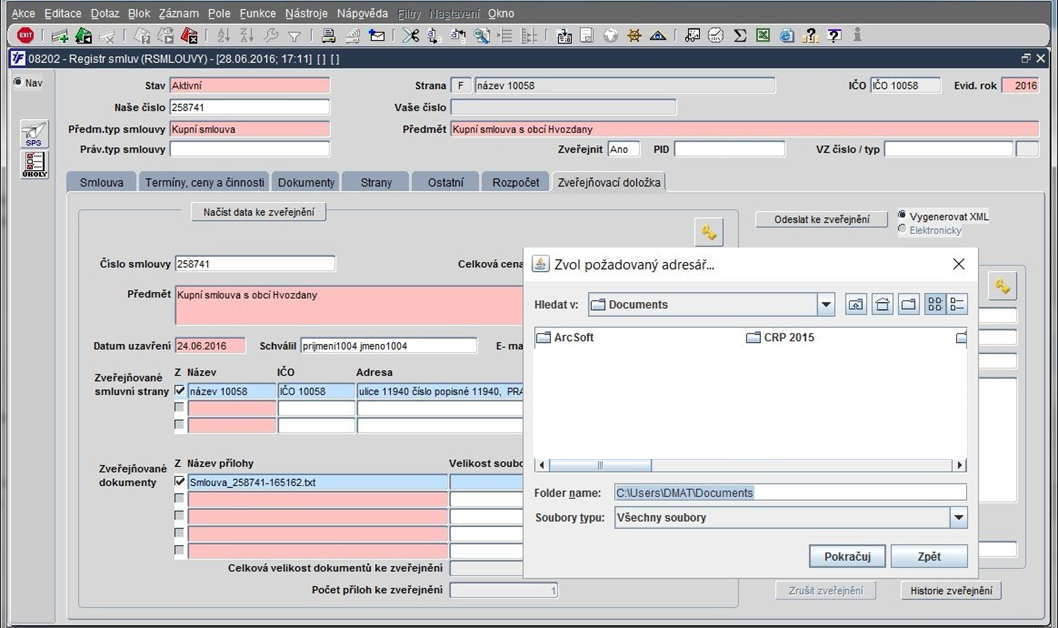The height and width of the screenshot is (628, 1058).
Task: Click the Pokračuj button
Action: 847,556
